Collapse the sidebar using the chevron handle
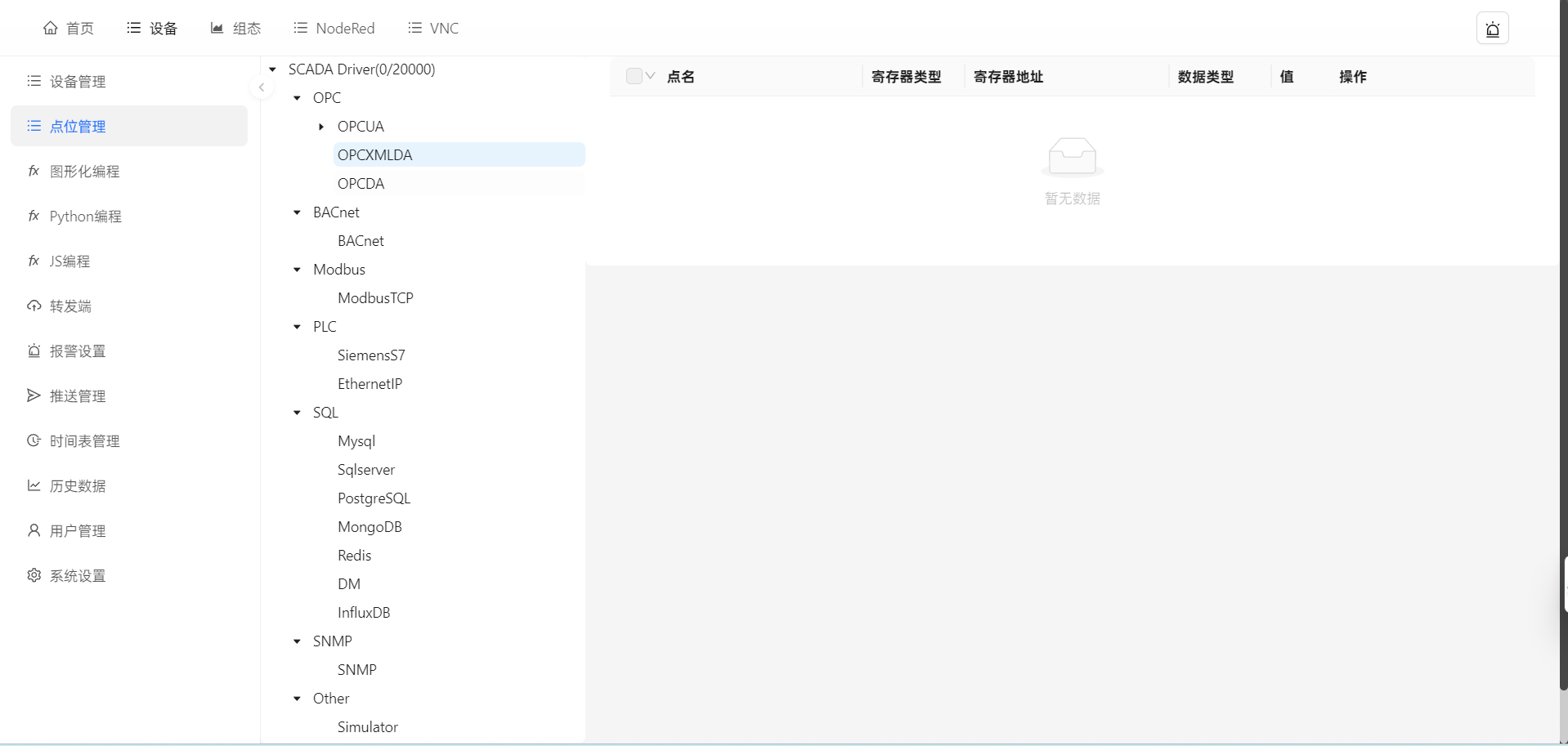The image size is (1568, 746). click(x=262, y=87)
